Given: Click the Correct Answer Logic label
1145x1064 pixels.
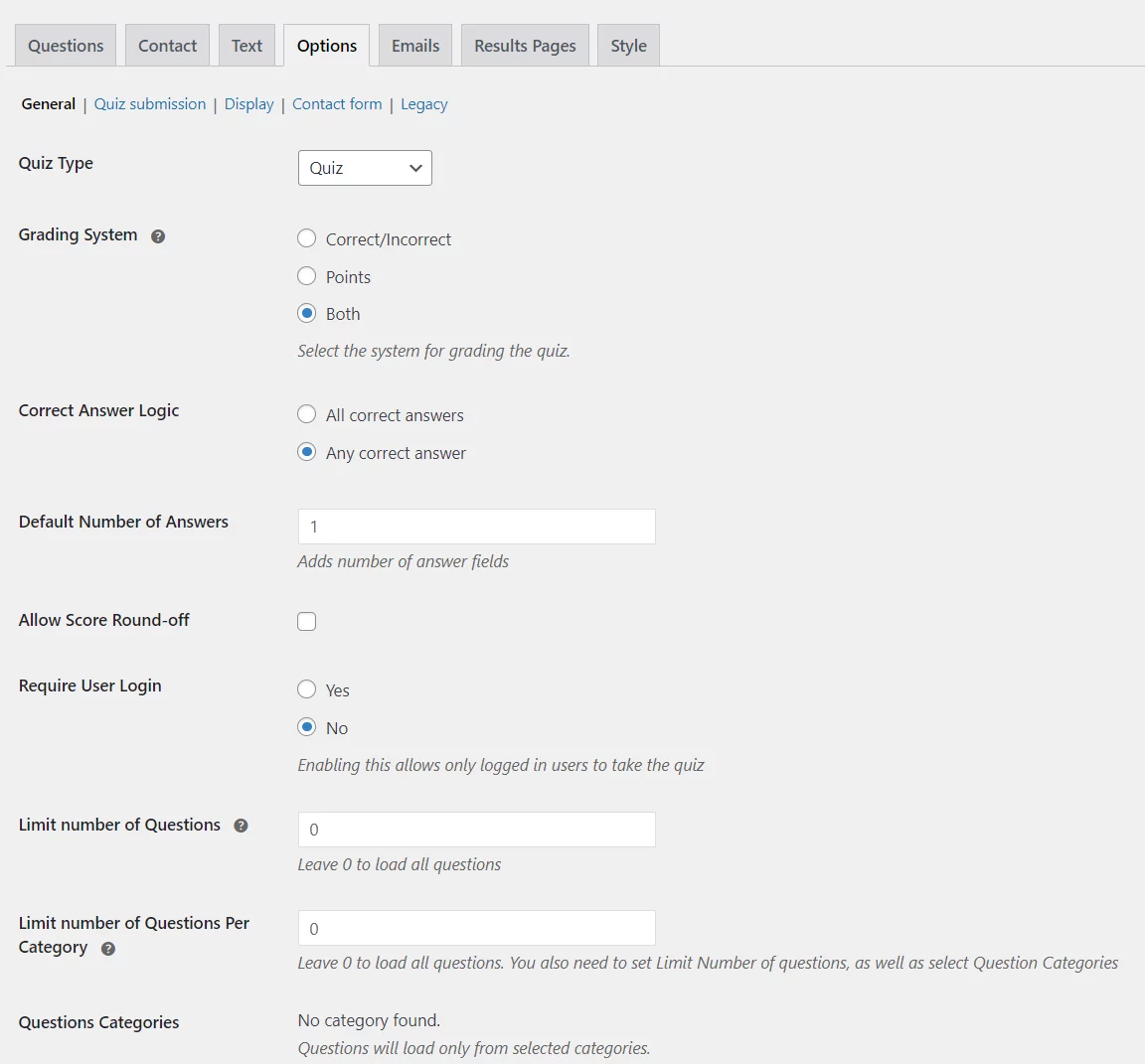Looking at the screenshot, I should pos(98,410).
